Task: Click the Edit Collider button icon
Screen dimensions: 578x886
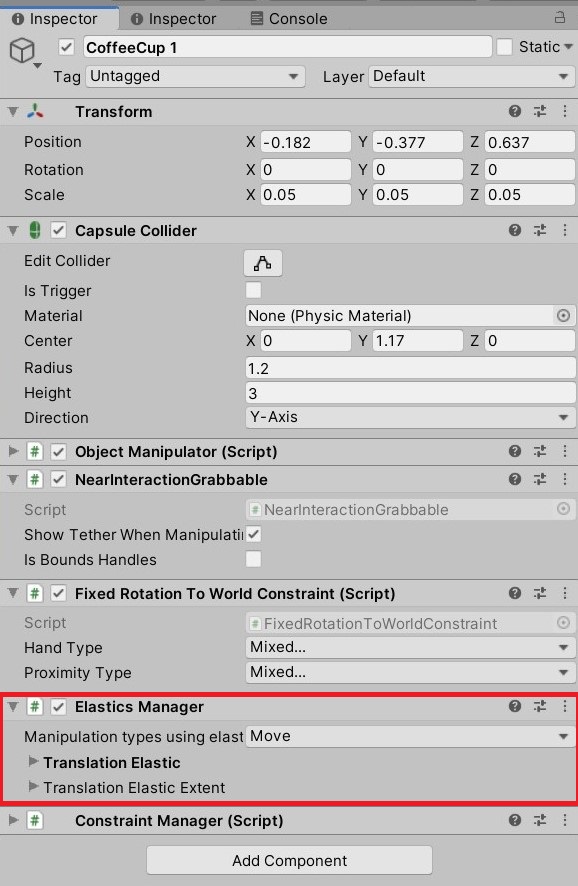Action: [x=263, y=263]
